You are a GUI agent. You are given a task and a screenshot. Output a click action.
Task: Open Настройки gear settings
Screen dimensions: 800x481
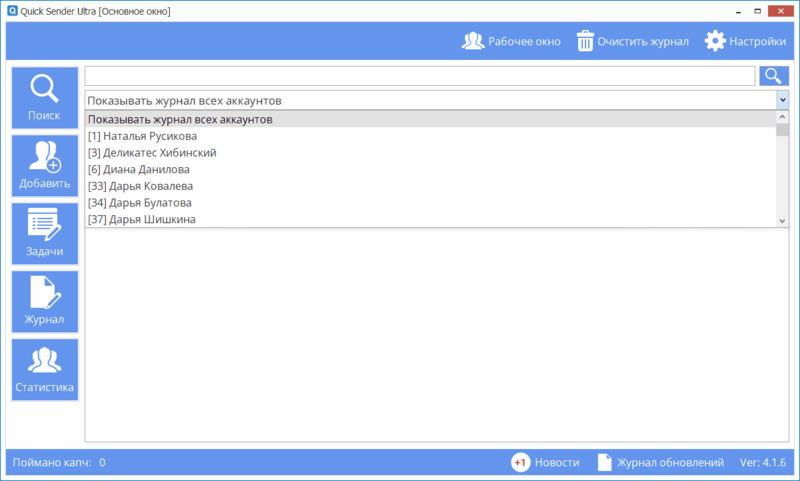pyautogui.click(x=715, y=42)
